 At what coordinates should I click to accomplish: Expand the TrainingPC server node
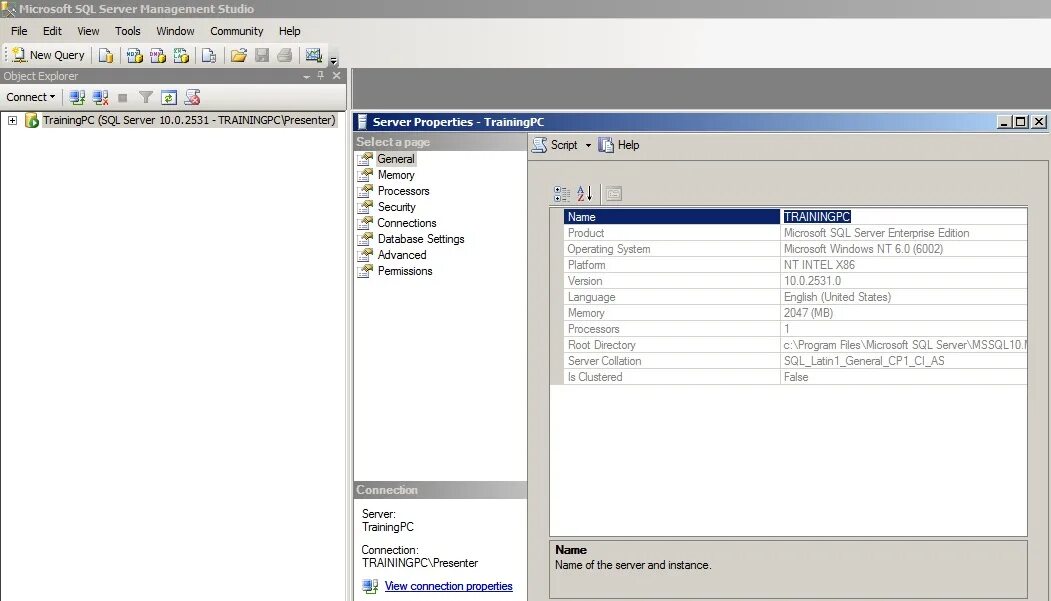tap(12, 120)
